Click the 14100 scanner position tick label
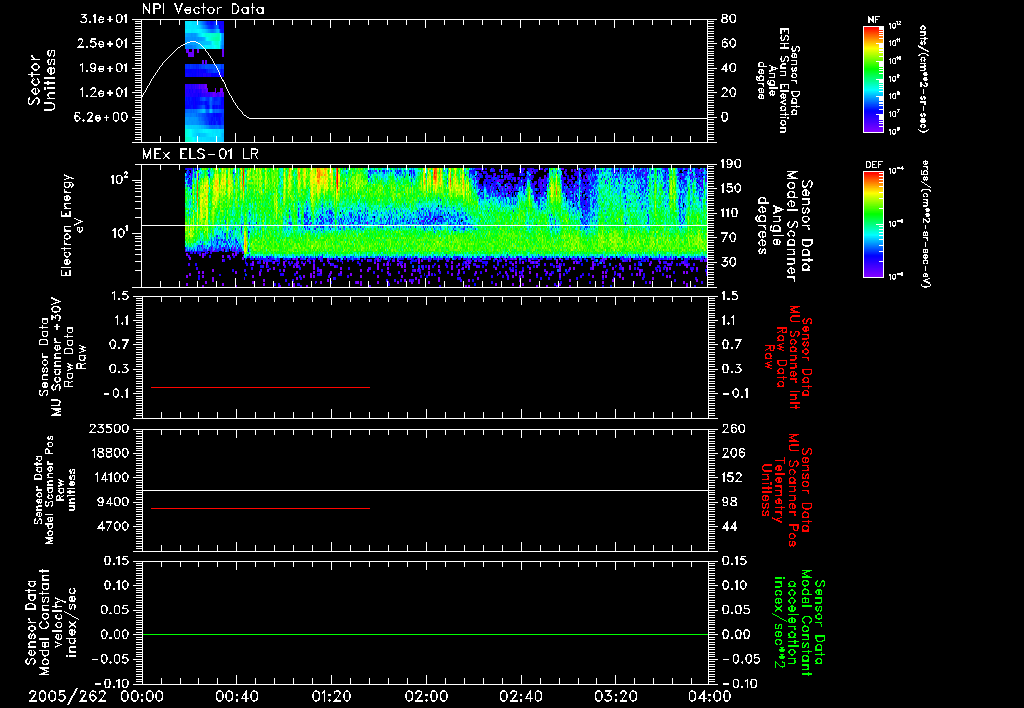This screenshot has width=1024, height=708. [x=109, y=477]
